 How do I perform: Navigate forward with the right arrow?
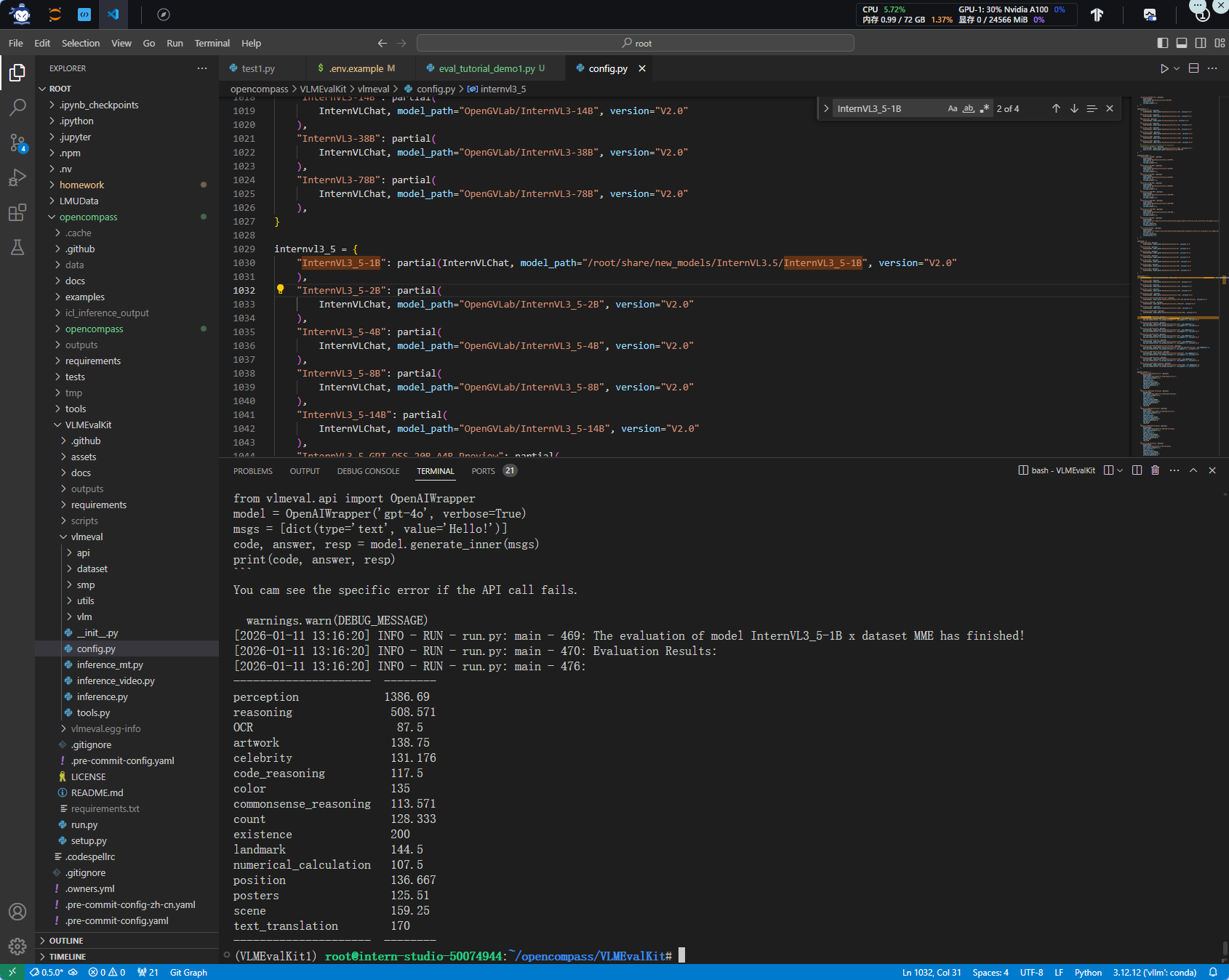pos(401,44)
